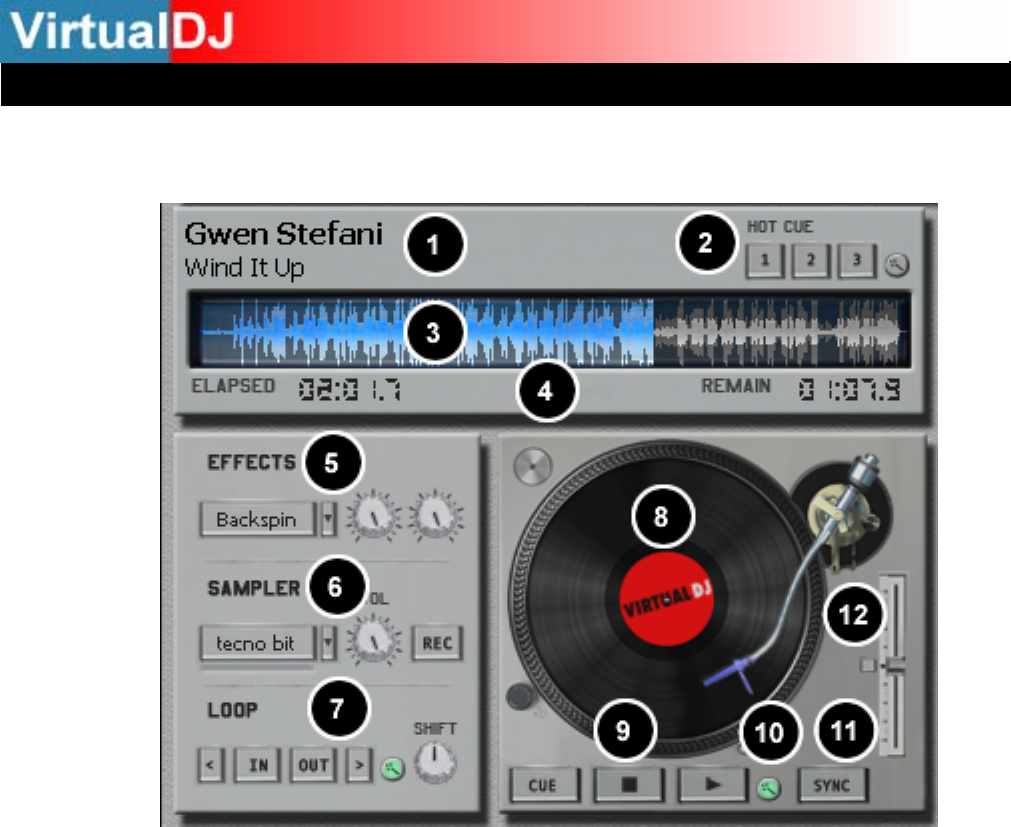Click the round silver knob at the turntable top-left

point(533,466)
